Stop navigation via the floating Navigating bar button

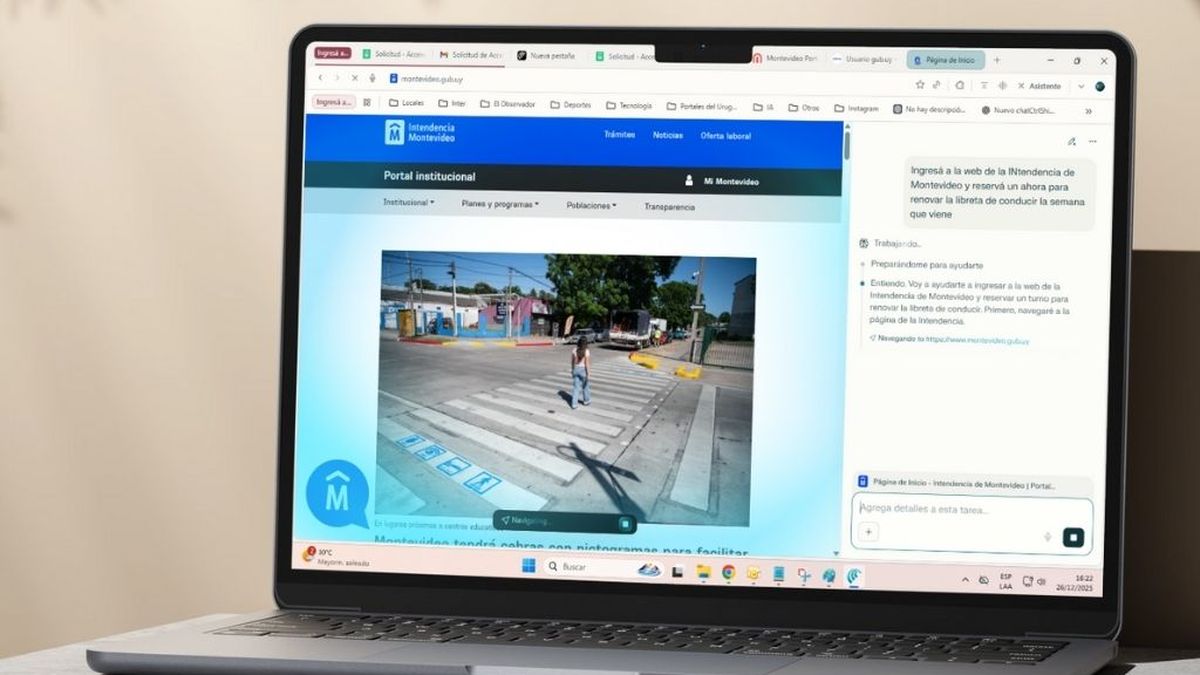(x=624, y=523)
